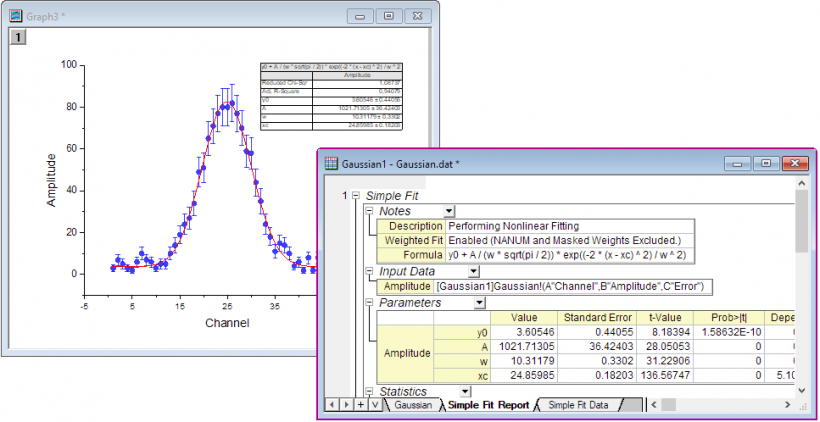820x422 pixels.
Task: Click the add new sheet plus button
Action: (362, 405)
